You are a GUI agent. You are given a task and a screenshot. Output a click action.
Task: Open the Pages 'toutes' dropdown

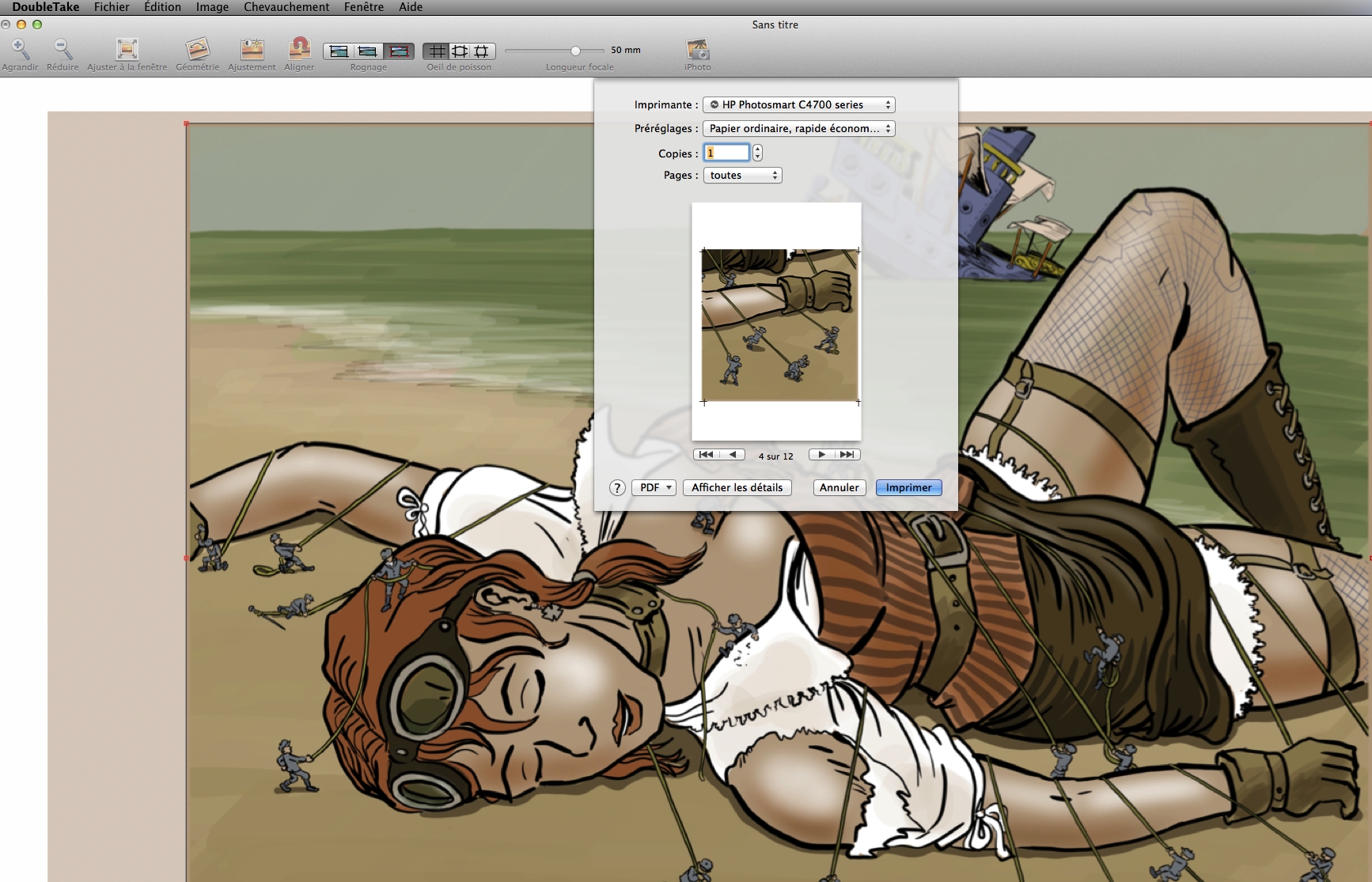click(x=743, y=175)
